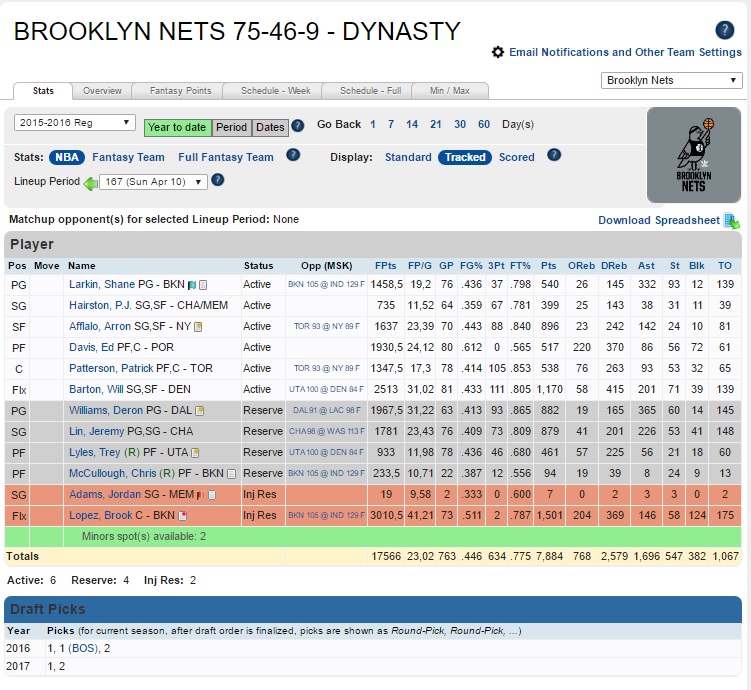Image resolution: width=751 pixels, height=690 pixels.
Task: Switch the time range to Dates
Action: (270, 127)
